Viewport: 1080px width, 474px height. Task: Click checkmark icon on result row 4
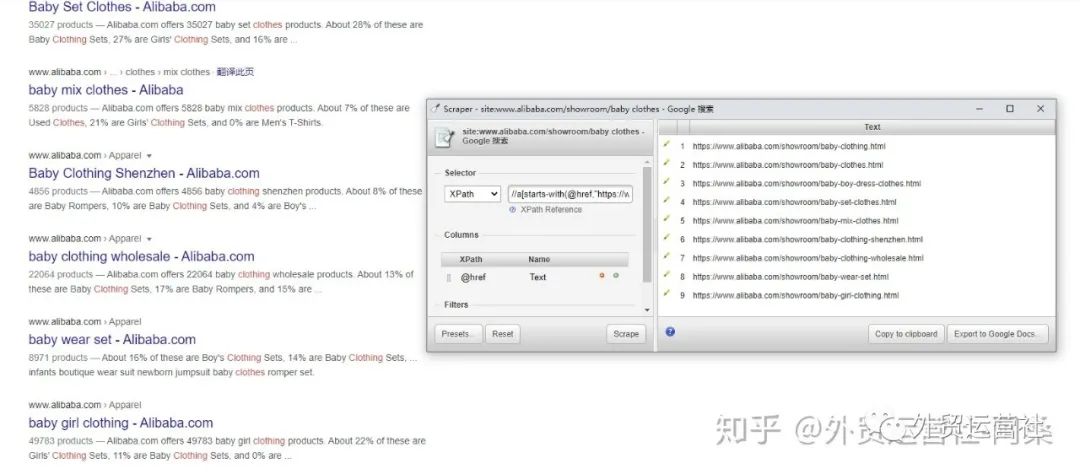tap(666, 200)
